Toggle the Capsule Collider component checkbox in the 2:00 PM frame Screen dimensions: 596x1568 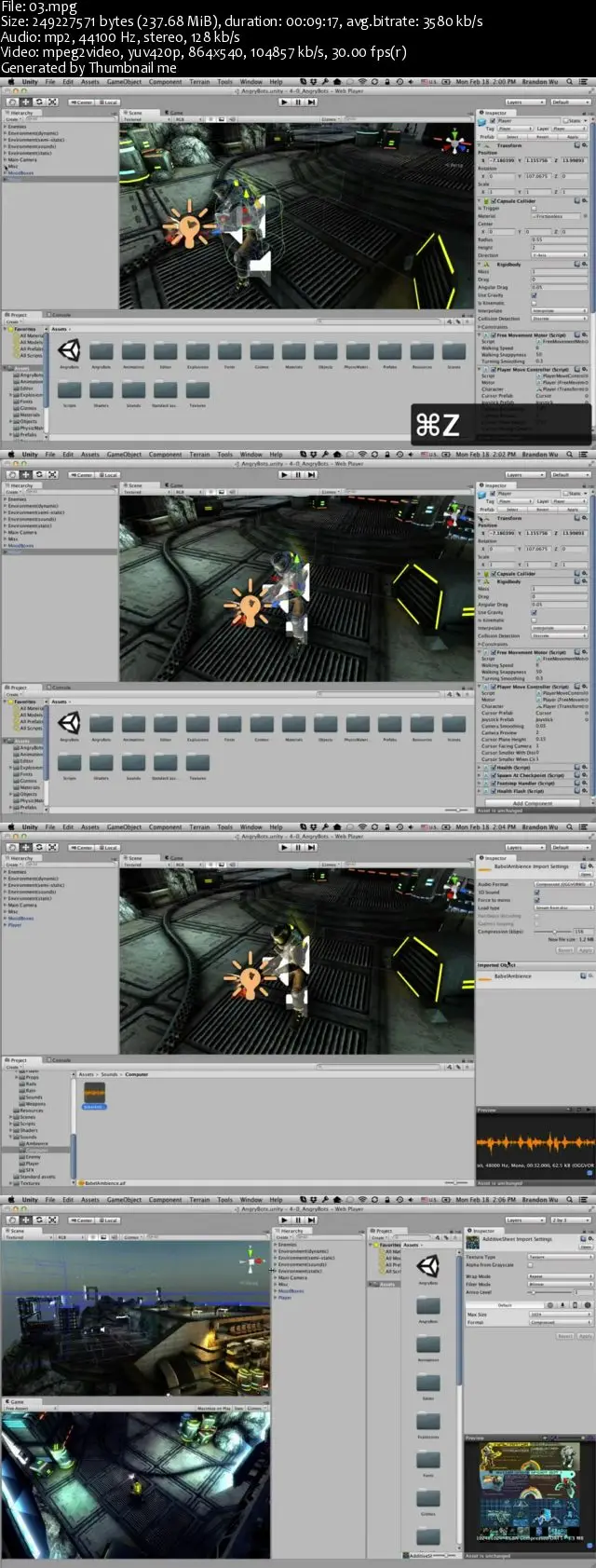[x=494, y=200]
